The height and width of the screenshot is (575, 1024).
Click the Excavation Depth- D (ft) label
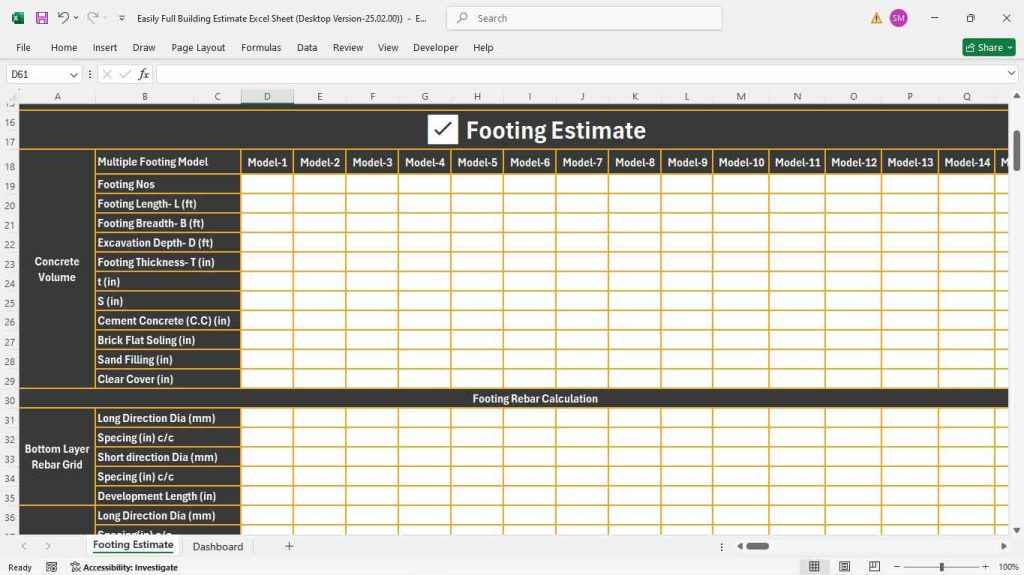168,242
